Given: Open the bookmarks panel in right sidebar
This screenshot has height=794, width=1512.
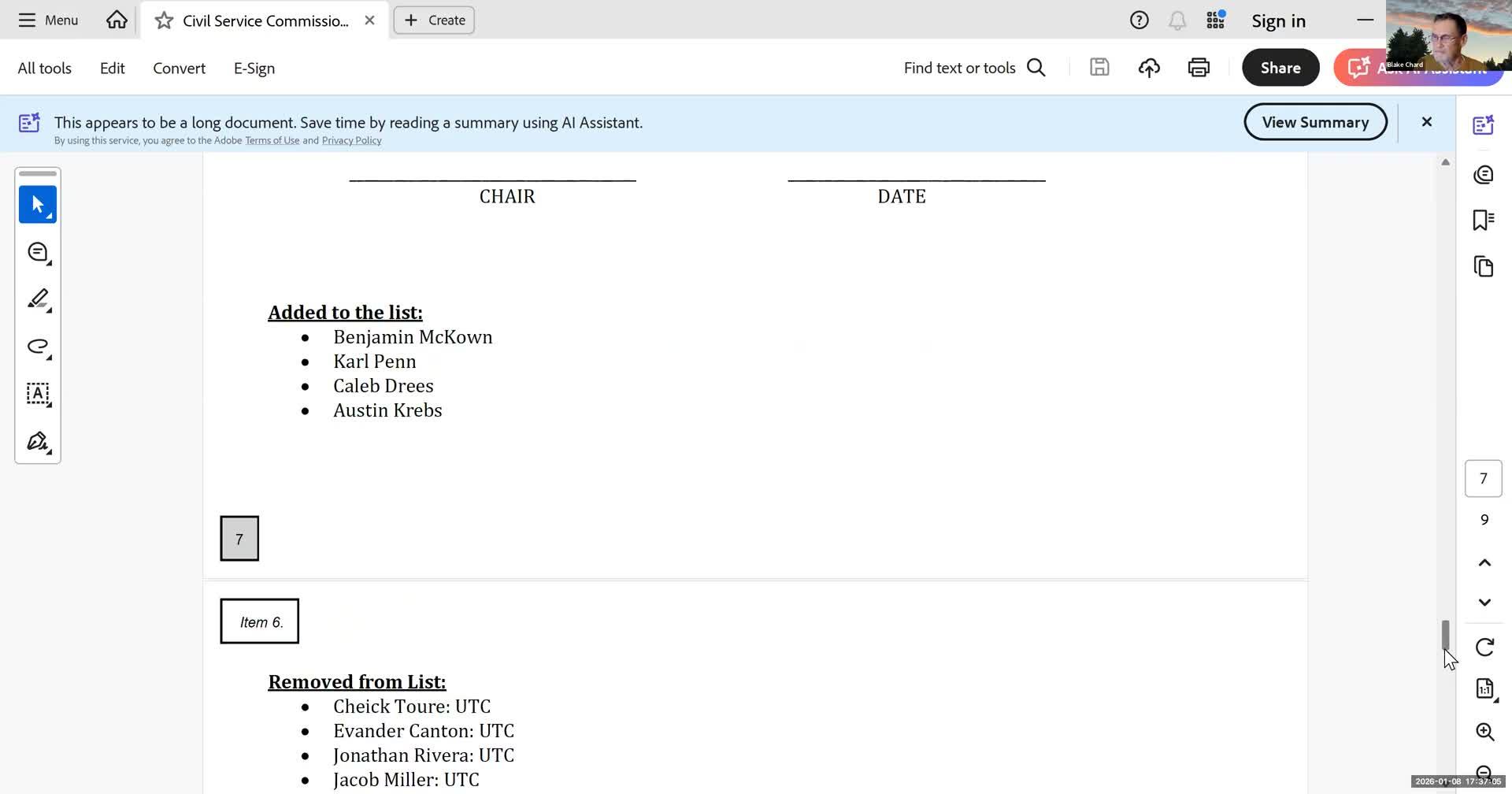Looking at the screenshot, I should click(x=1484, y=220).
